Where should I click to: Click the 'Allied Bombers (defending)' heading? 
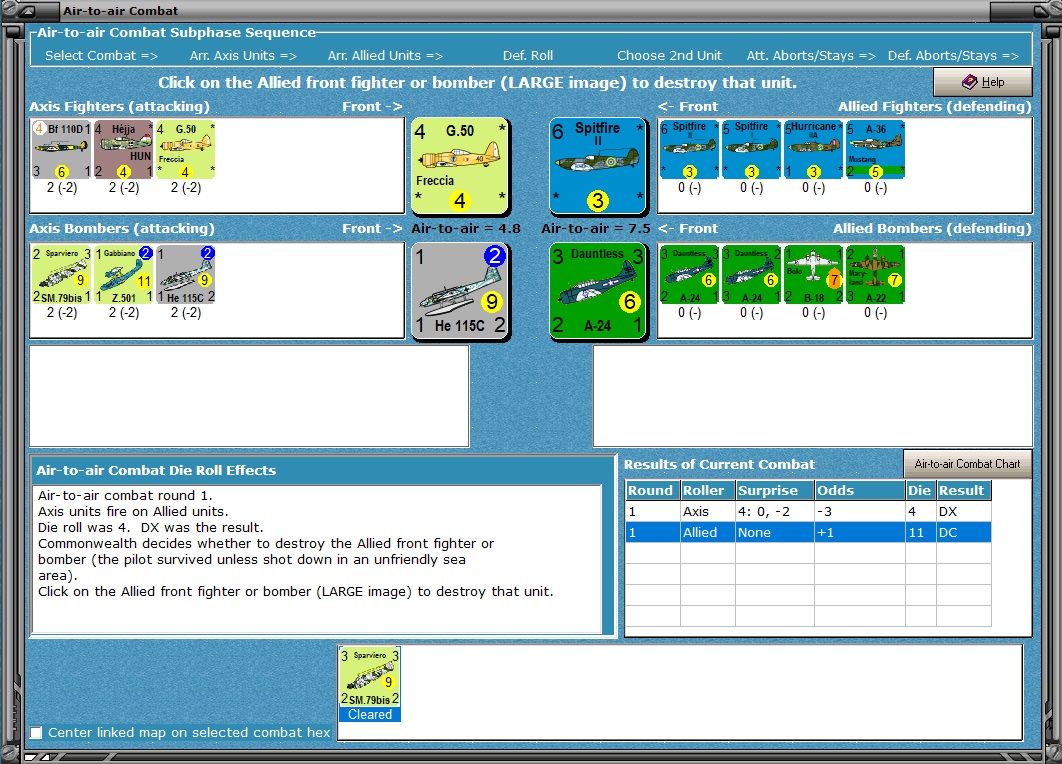click(932, 228)
